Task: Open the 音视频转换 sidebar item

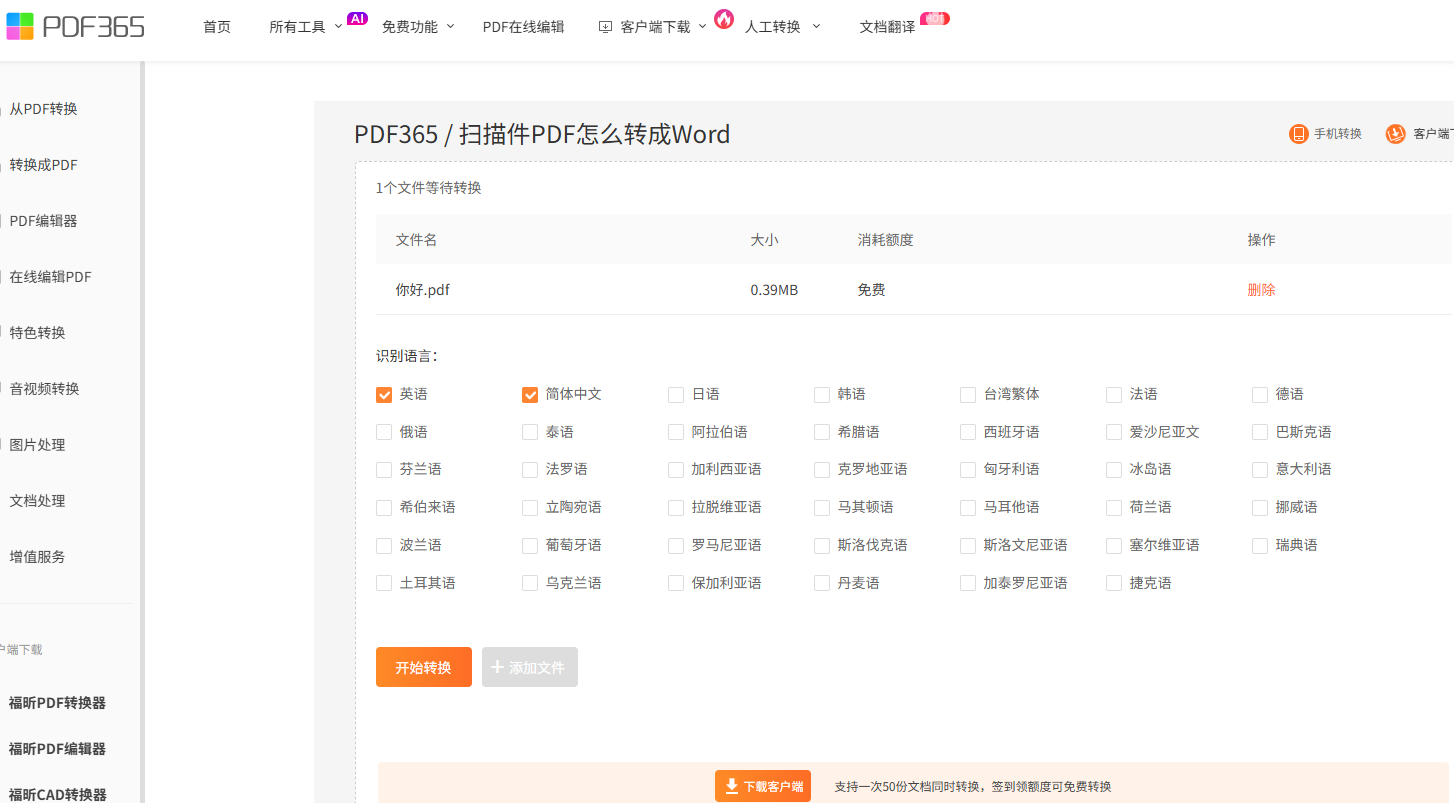Action: tap(44, 389)
